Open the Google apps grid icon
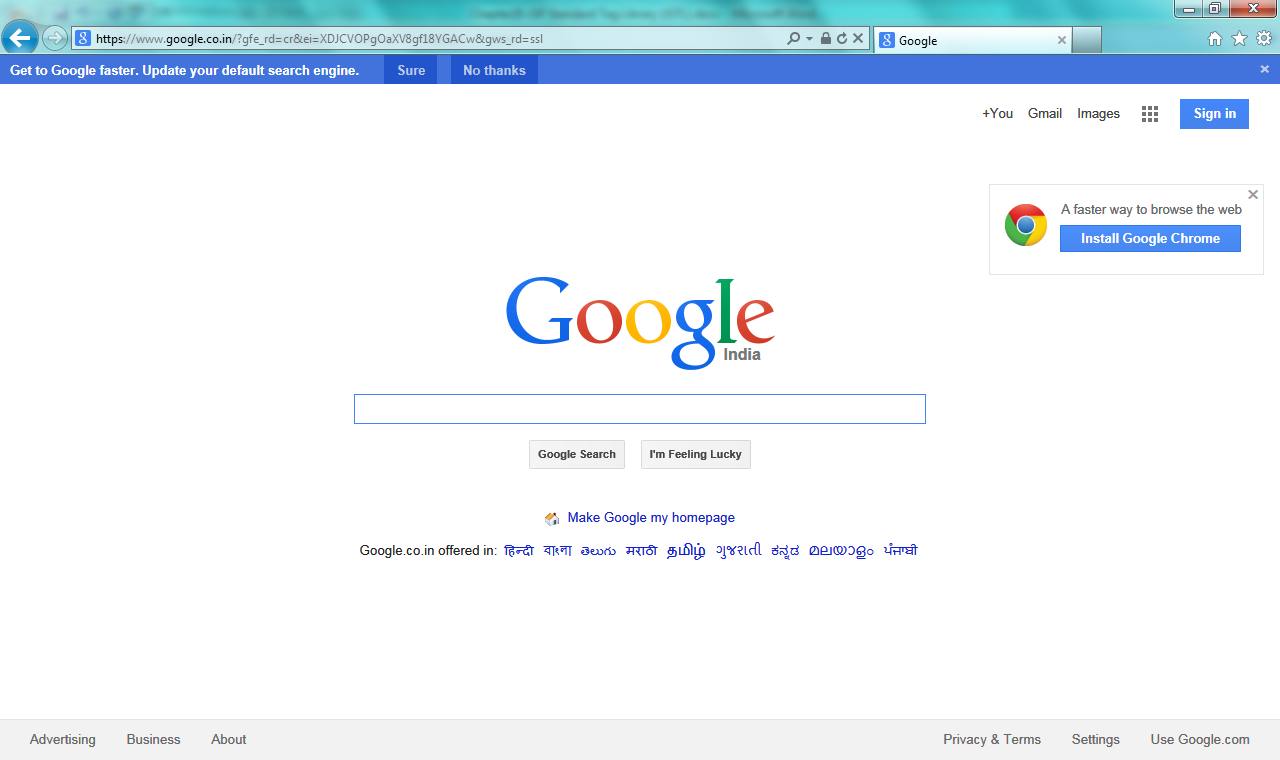 click(1150, 114)
